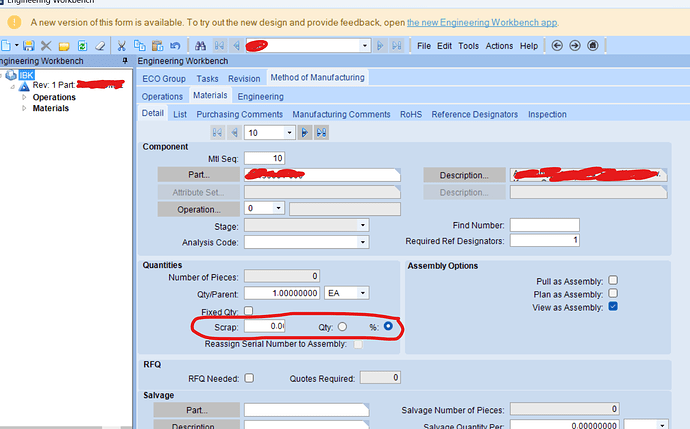This screenshot has width=690, height=429.
Task: Open the File menu
Action: tap(424, 46)
